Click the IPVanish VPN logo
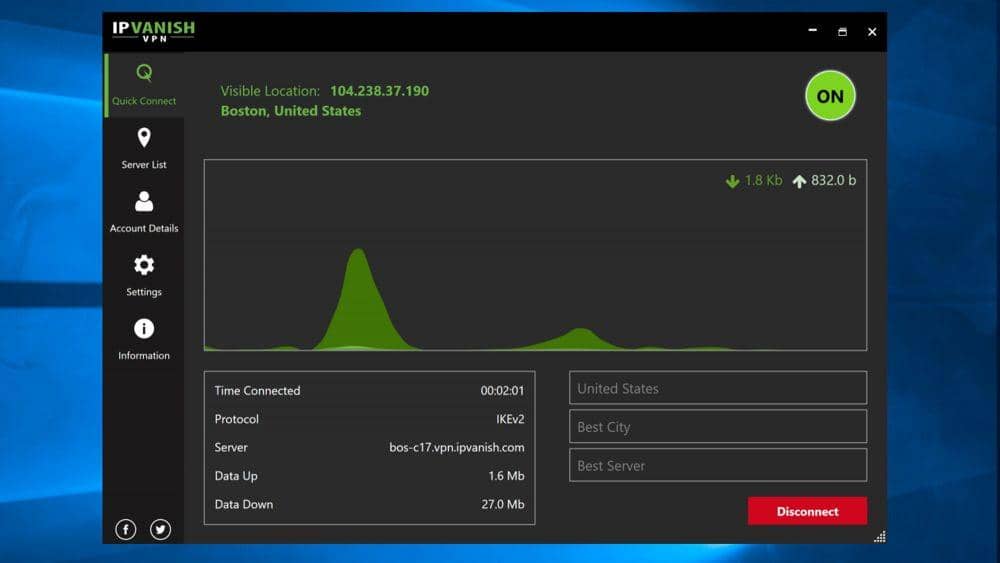 pyautogui.click(x=153, y=31)
